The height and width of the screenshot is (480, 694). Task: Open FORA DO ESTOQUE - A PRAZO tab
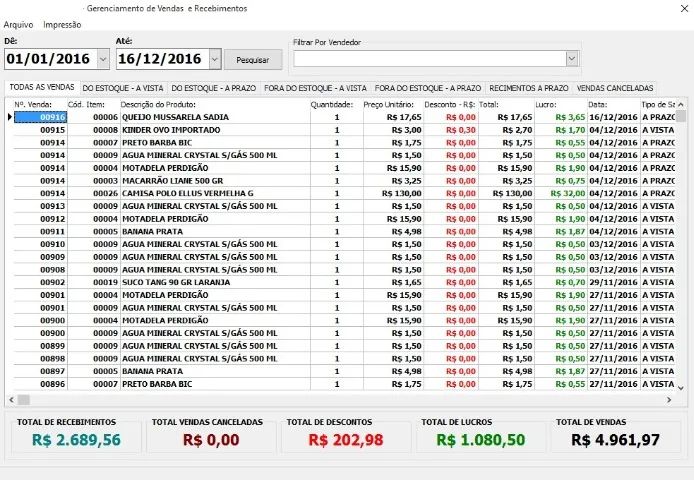pyautogui.click(x=428, y=88)
